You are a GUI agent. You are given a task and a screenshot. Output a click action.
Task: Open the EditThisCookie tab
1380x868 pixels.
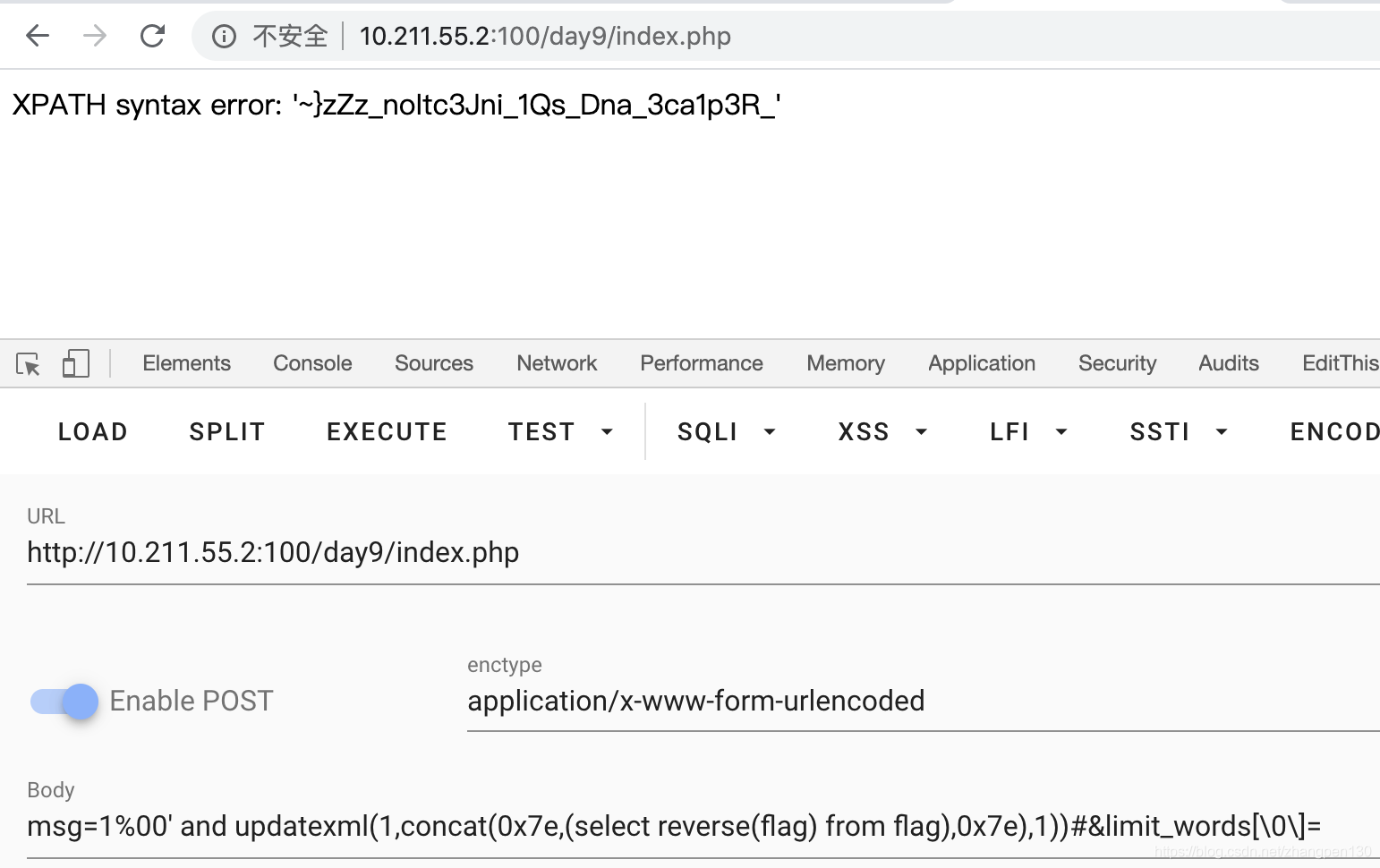click(x=1341, y=363)
